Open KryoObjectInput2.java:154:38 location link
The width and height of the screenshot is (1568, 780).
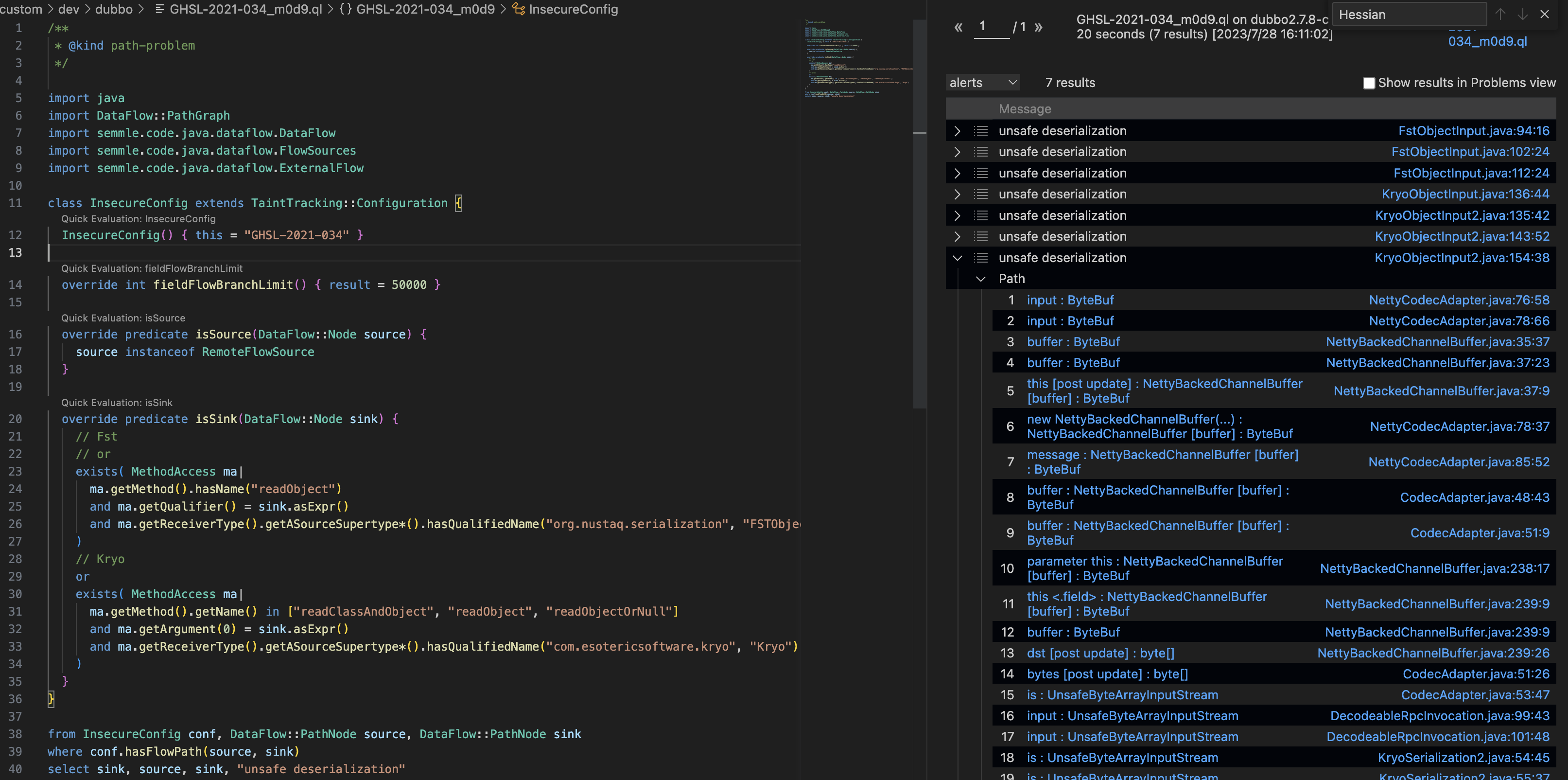coord(1462,258)
